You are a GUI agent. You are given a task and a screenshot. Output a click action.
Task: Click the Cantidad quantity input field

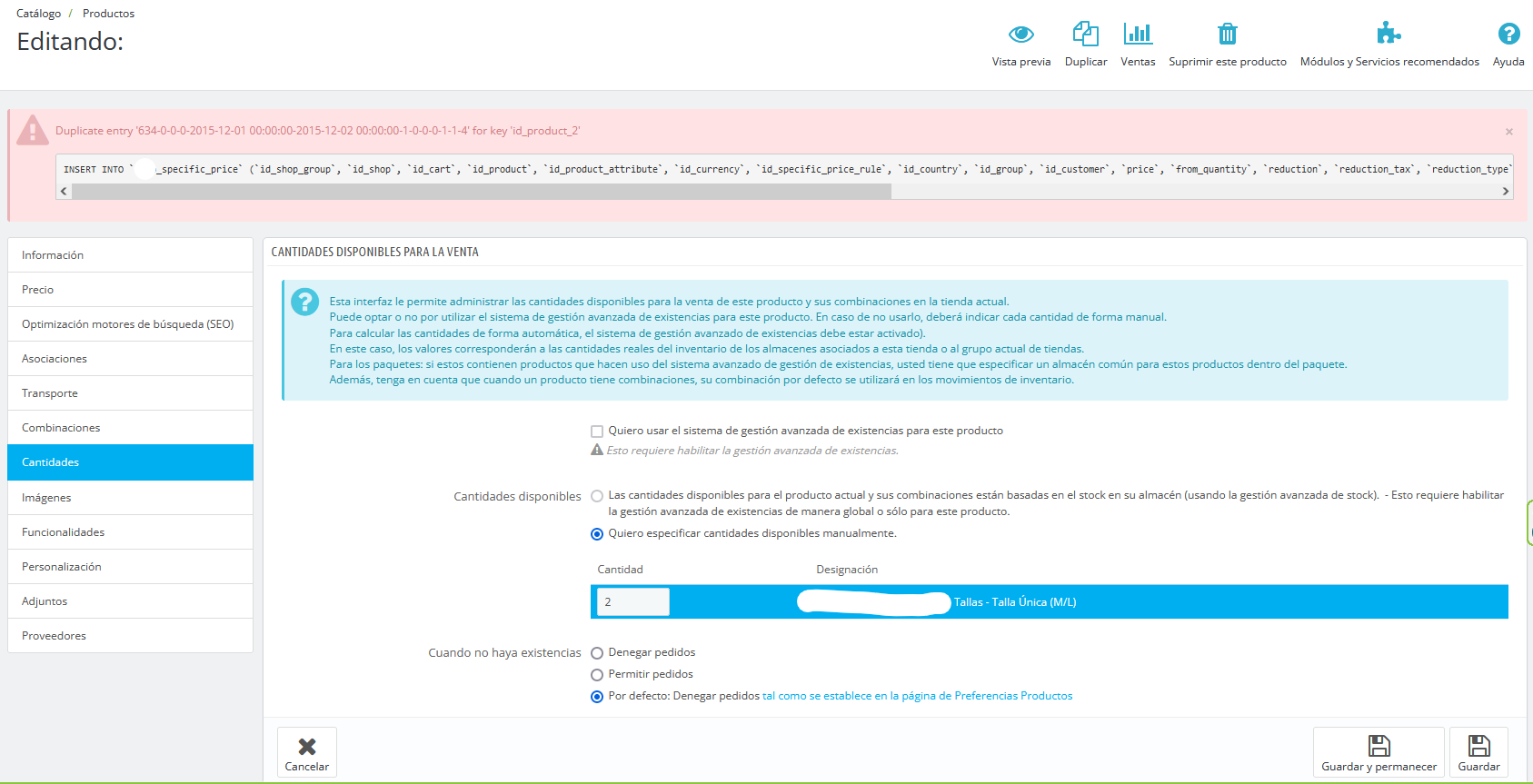pyautogui.click(x=633, y=601)
